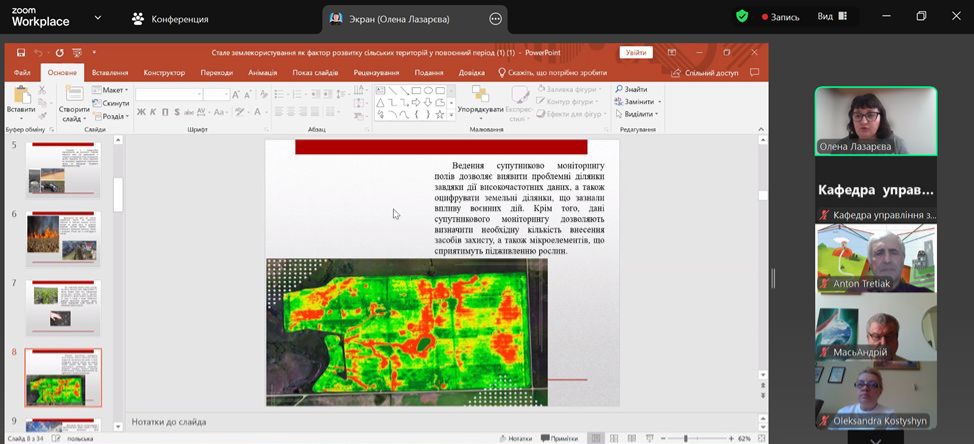Open the Розділ section dropdown

tap(111, 116)
